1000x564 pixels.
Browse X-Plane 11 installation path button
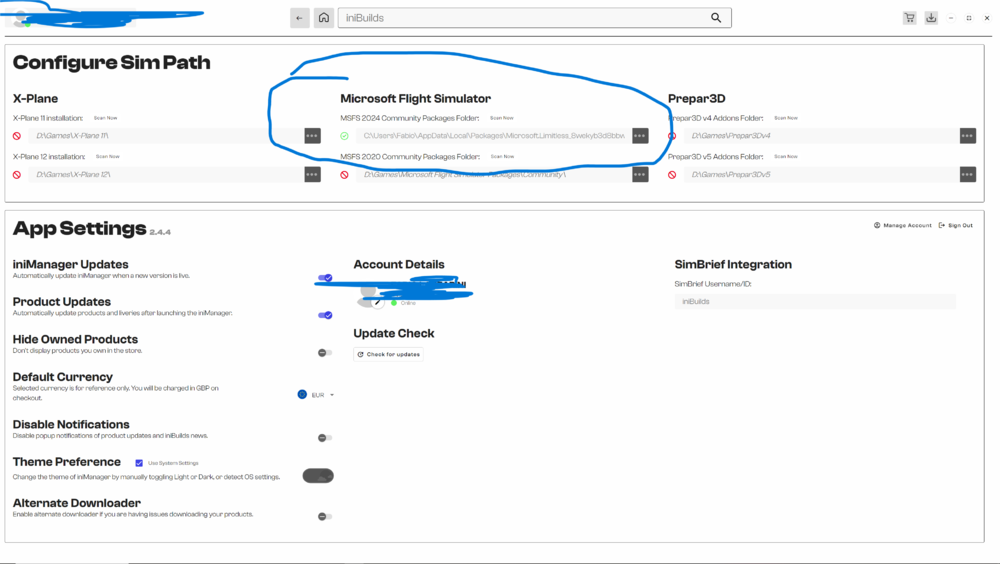(x=312, y=136)
